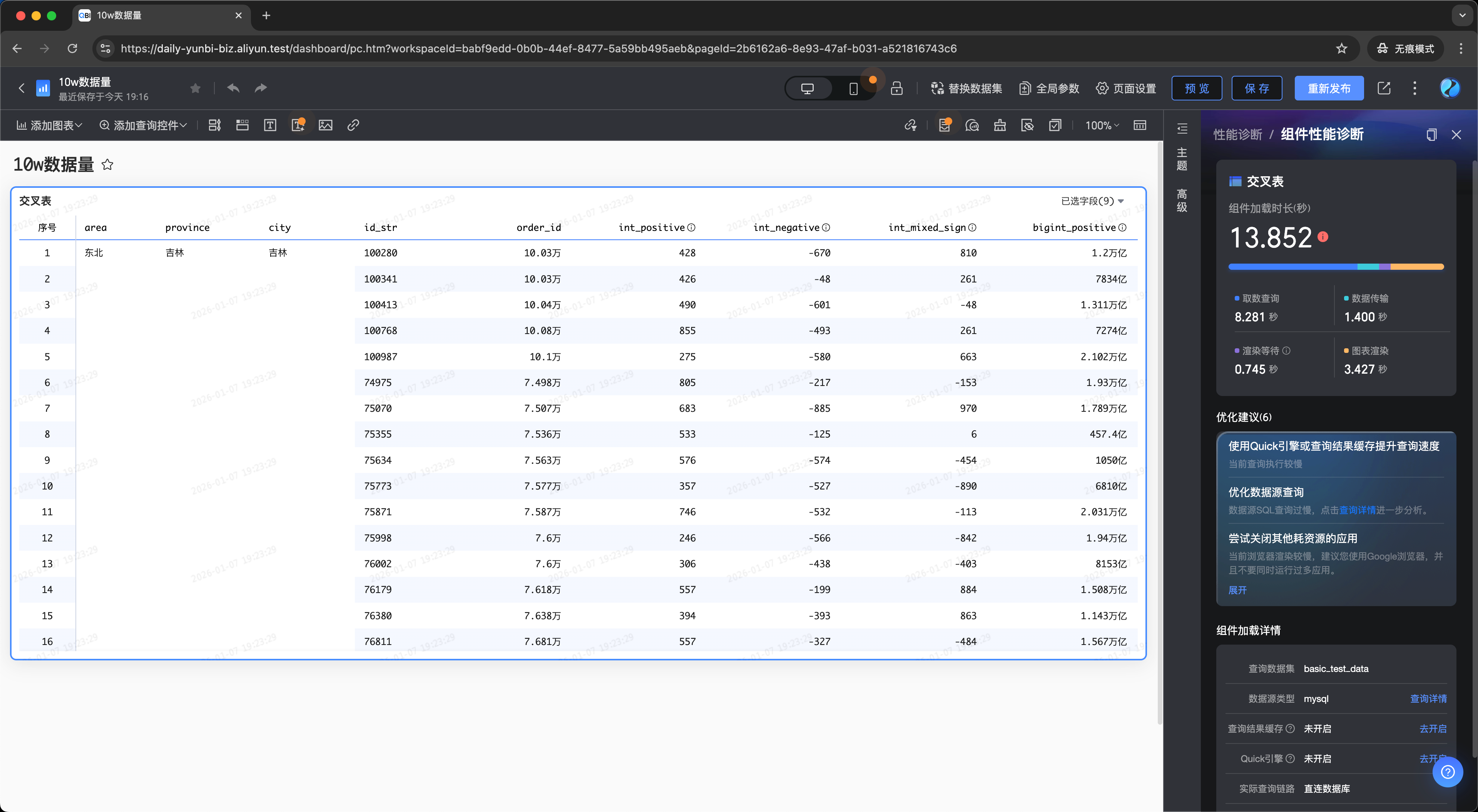Open the 100% zoom level dropdown
This screenshot has width=1478, height=812.
tap(1102, 125)
